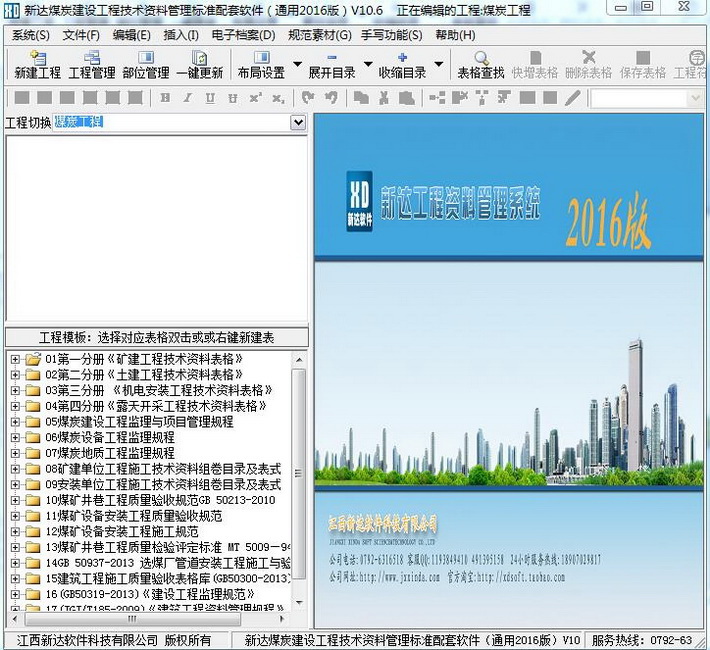710x650 pixels.
Task: Expand the 01第一分册 矿建工程 tree node
Action: tap(15, 359)
